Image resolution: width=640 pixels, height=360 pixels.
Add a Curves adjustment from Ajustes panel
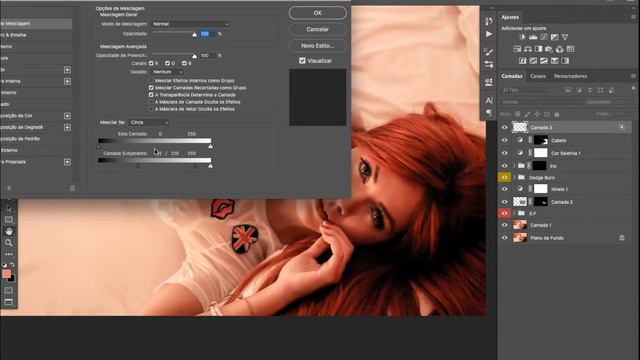coord(544,37)
